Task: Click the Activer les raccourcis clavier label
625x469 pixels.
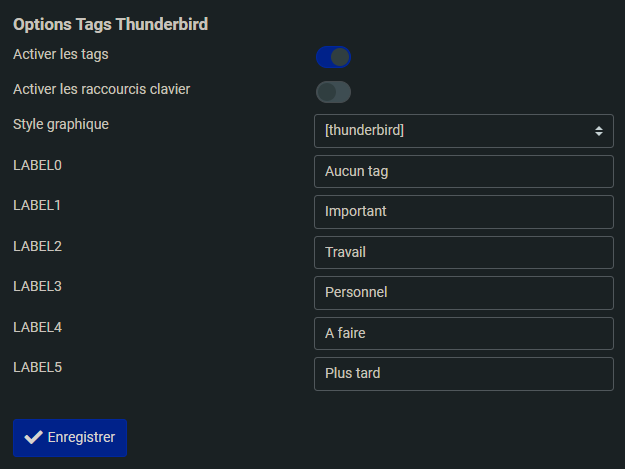Action: point(101,89)
